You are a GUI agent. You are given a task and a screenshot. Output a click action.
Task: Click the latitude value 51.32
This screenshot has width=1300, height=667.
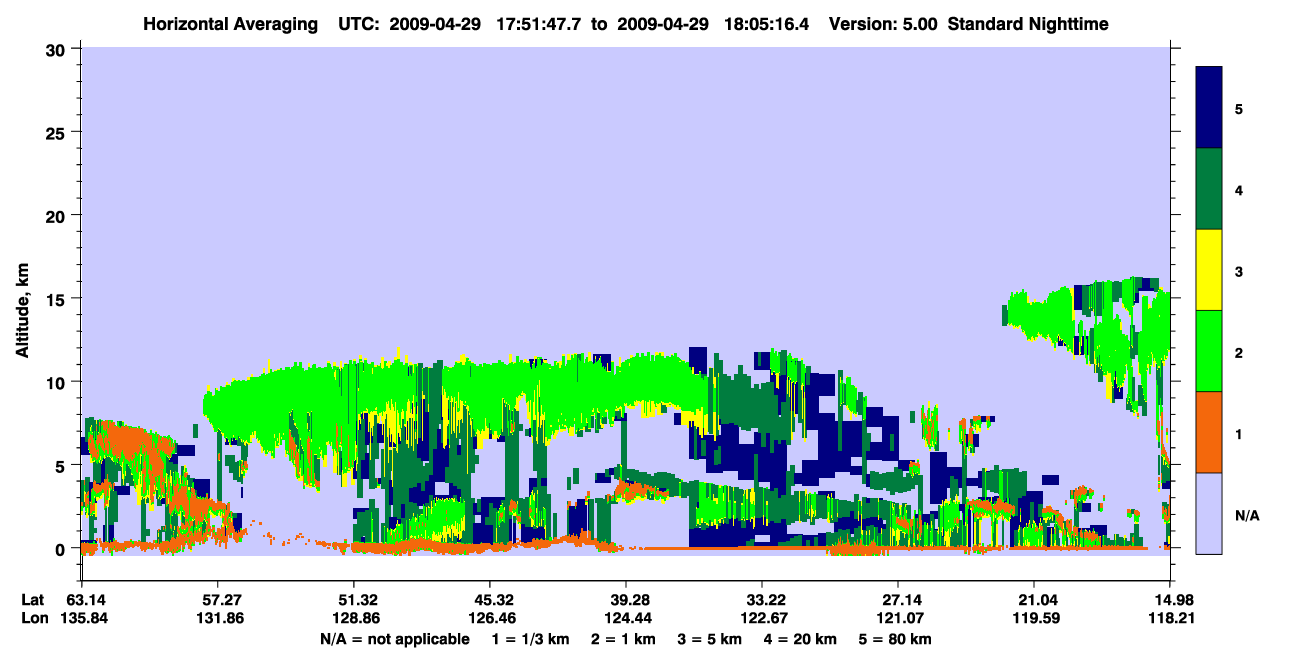tap(353, 600)
